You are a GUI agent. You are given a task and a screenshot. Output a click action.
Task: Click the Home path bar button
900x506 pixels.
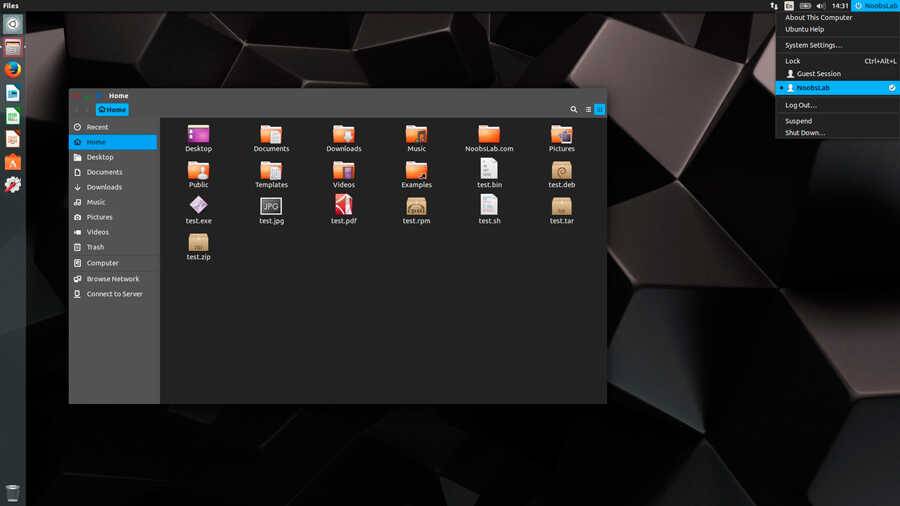[x=112, y=109]
